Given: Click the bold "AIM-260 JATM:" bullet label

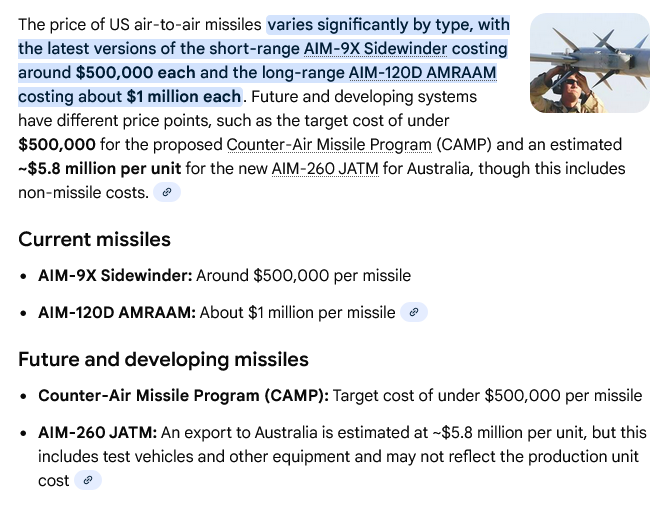Looking at the screenshot, I should click(x=97, y=433).
